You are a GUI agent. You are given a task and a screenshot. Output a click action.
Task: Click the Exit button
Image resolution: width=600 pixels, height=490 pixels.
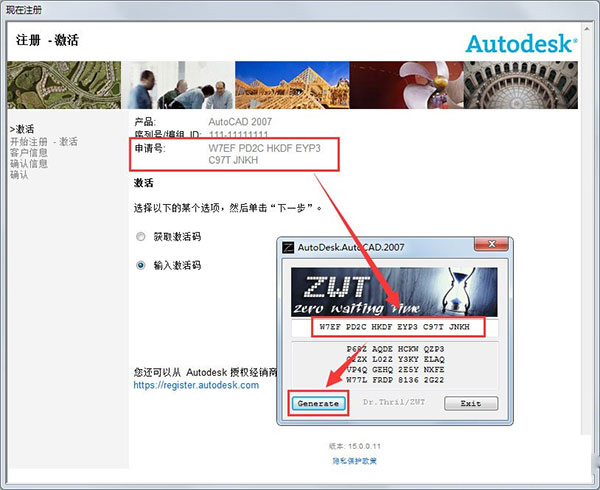point(471,404)
